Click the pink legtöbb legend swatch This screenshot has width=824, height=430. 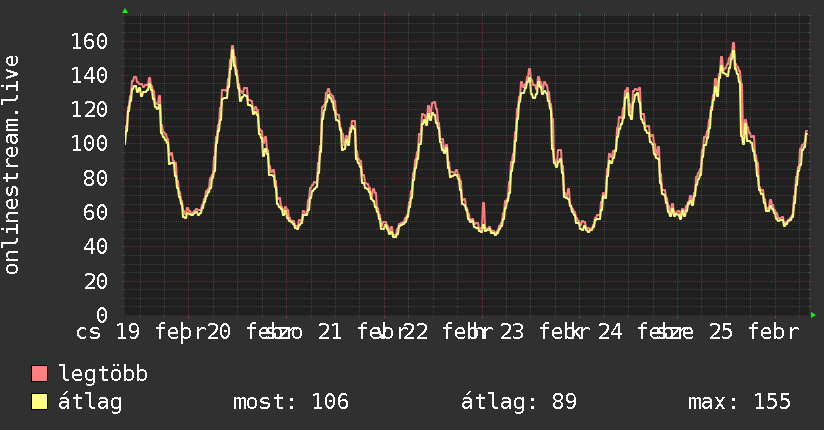click(x=39, y=373)
